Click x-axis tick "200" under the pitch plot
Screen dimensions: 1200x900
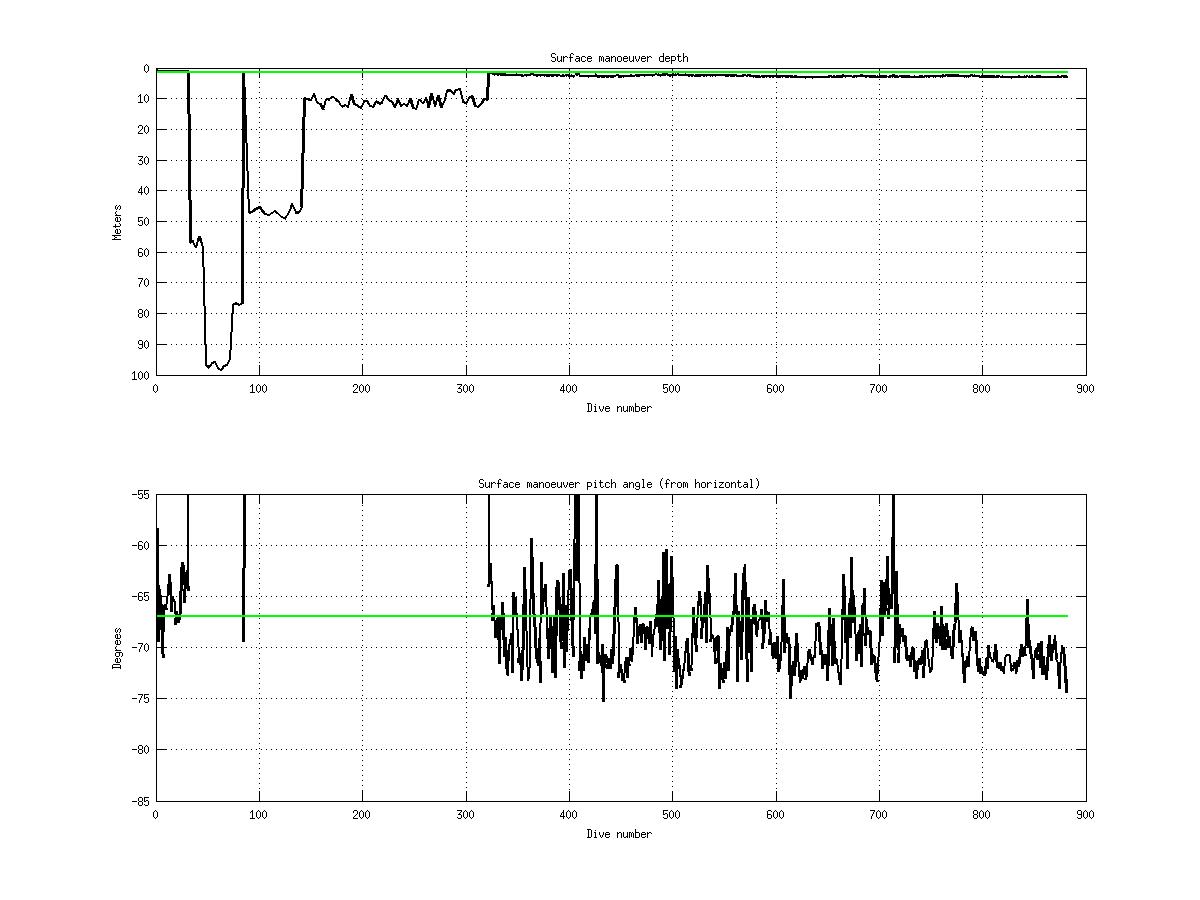tap(362, 814)
